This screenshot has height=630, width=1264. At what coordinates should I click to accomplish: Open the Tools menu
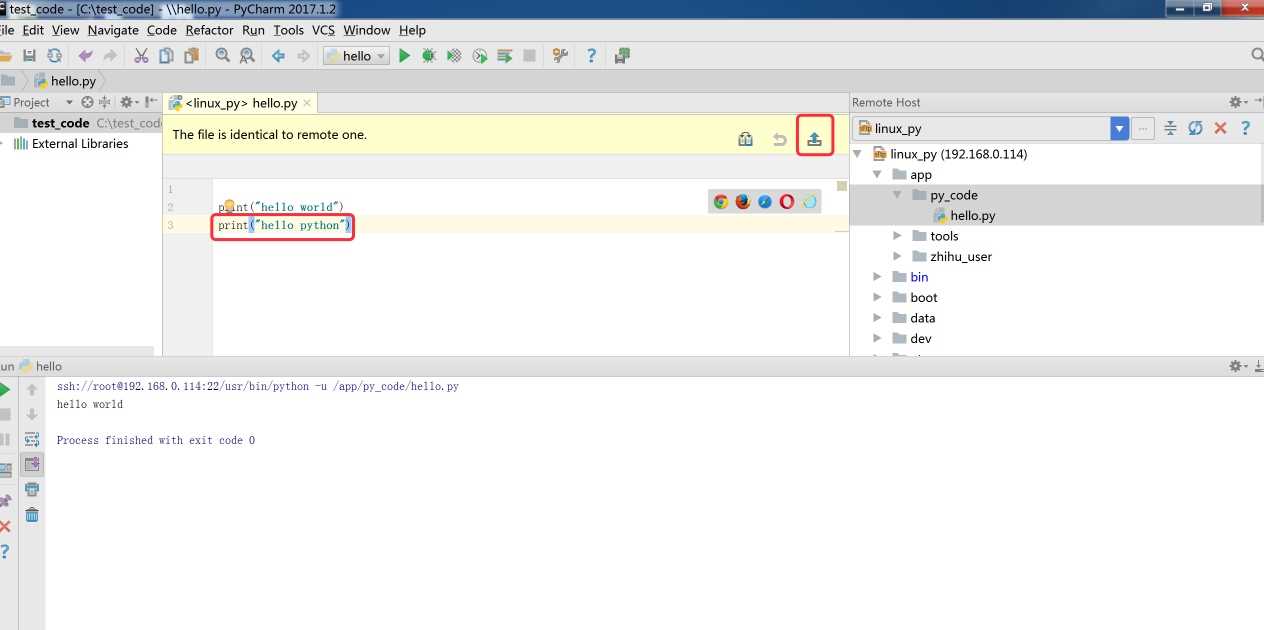pyautogui.click(x=288, y=30)
